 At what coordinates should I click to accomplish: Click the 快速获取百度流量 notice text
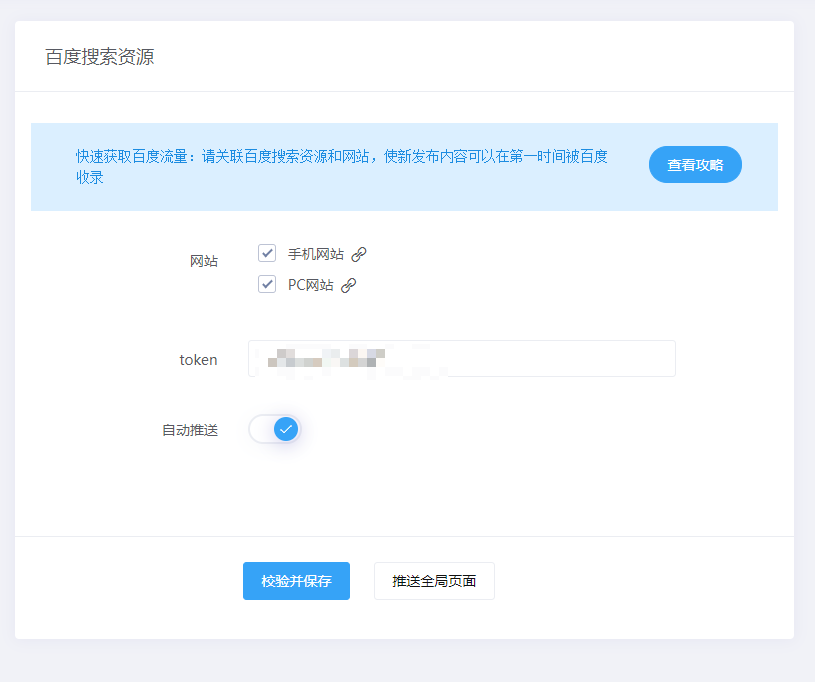341,166
